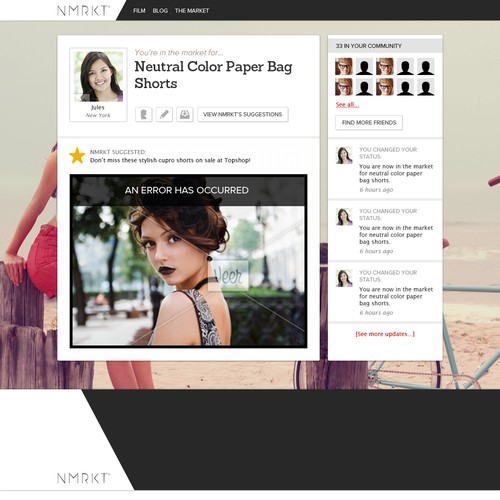Open the Blog menu item
Screen dimensions: 500x500
coord(160,11)
